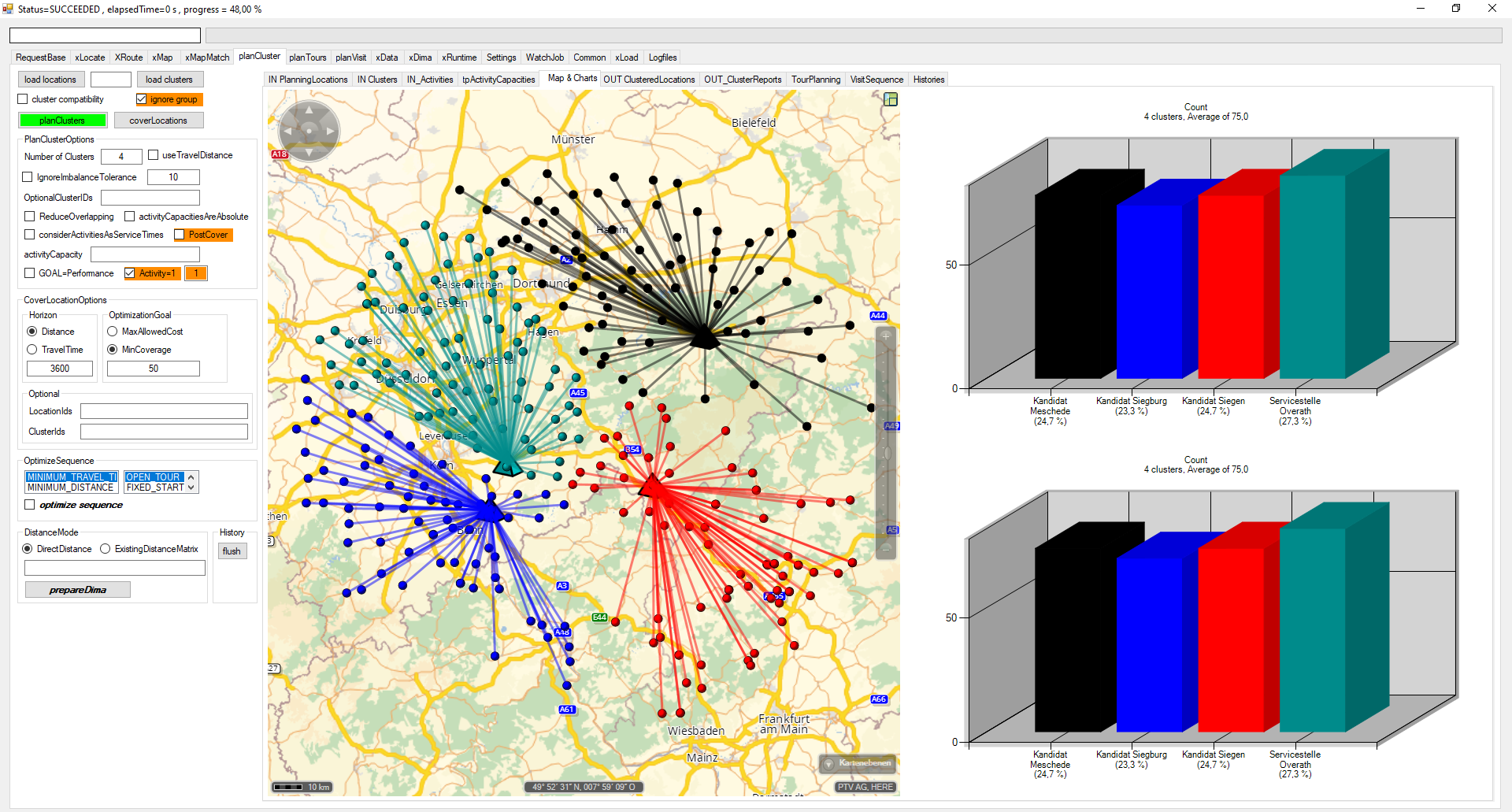The image size is (1512, 812).
Task: Pan the map left with compass arrow
Action: click(x=288, y=132)
